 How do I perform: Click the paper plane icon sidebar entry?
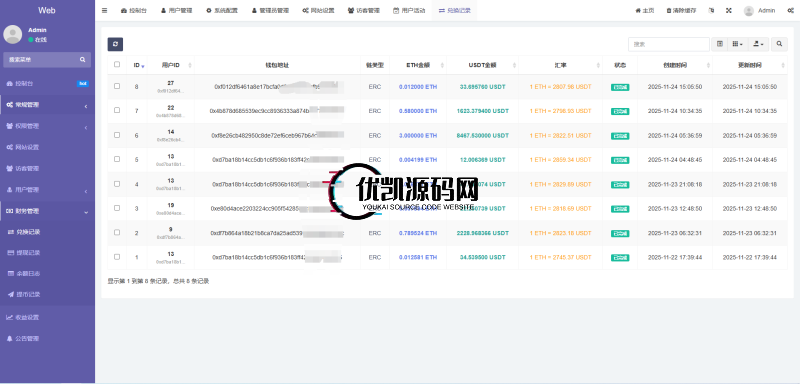(11, 294)
